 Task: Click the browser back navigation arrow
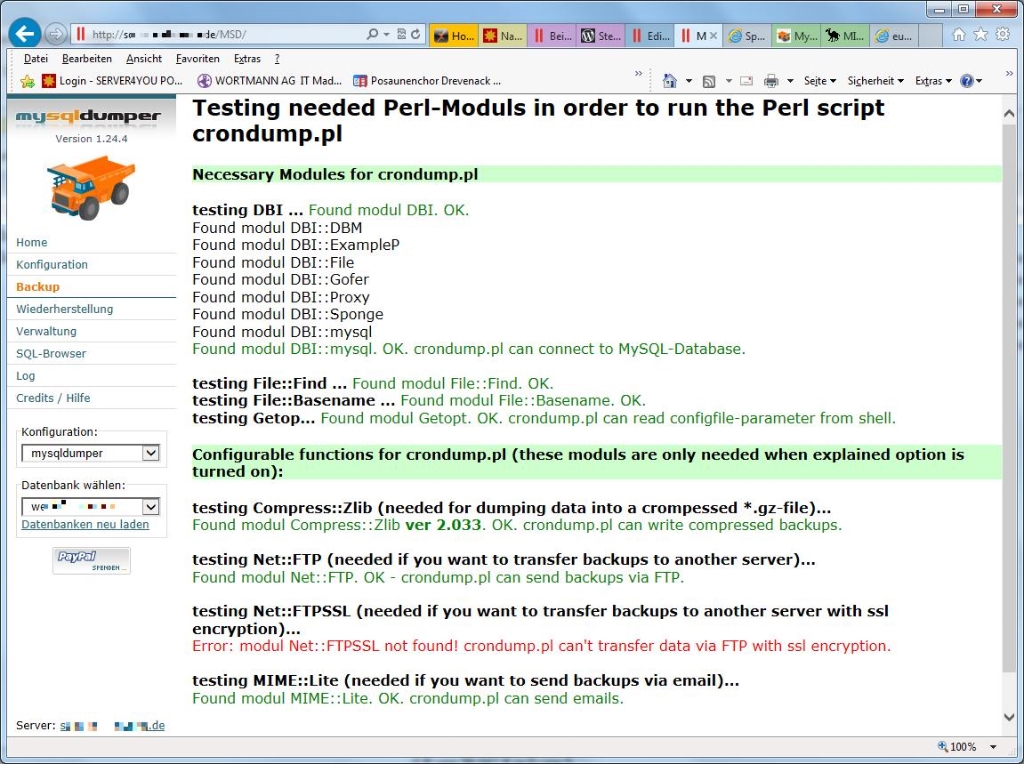pyautogui.click(x=22, y=32)
